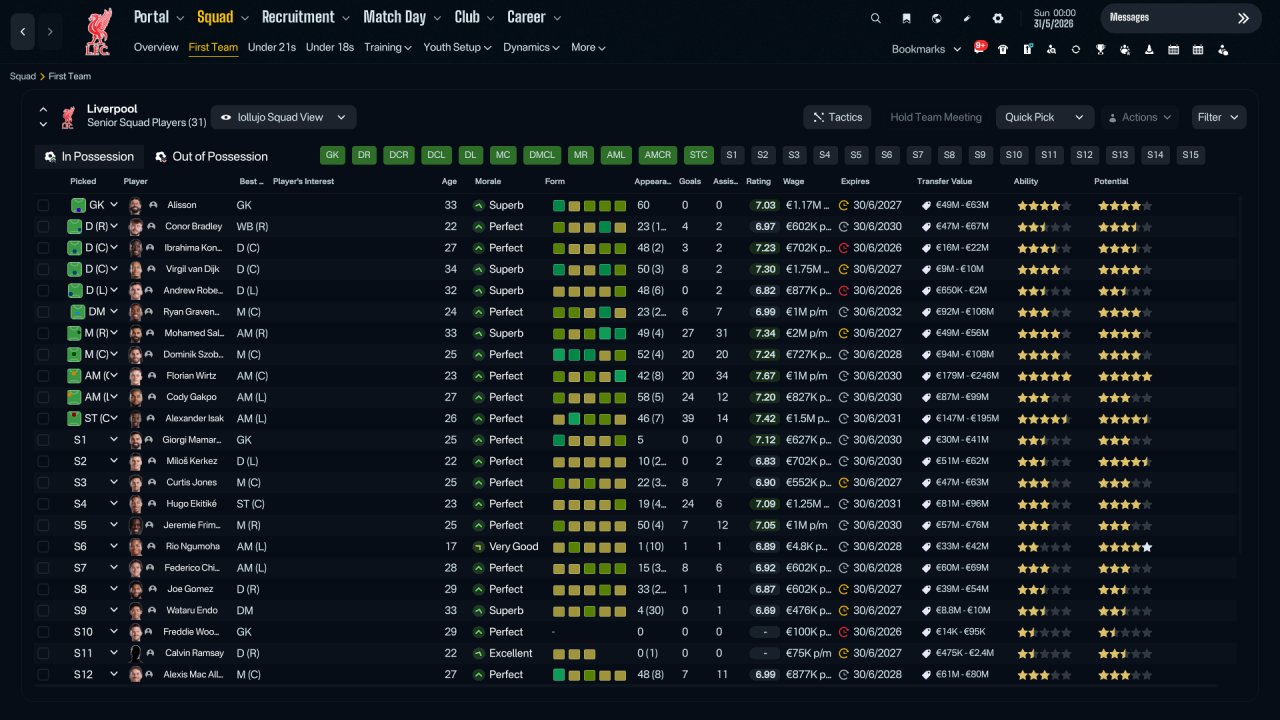1280x720 pixels.
Task: Click the small Liverpool crest beside Senior Squad Players
Action: pos(68,117)
